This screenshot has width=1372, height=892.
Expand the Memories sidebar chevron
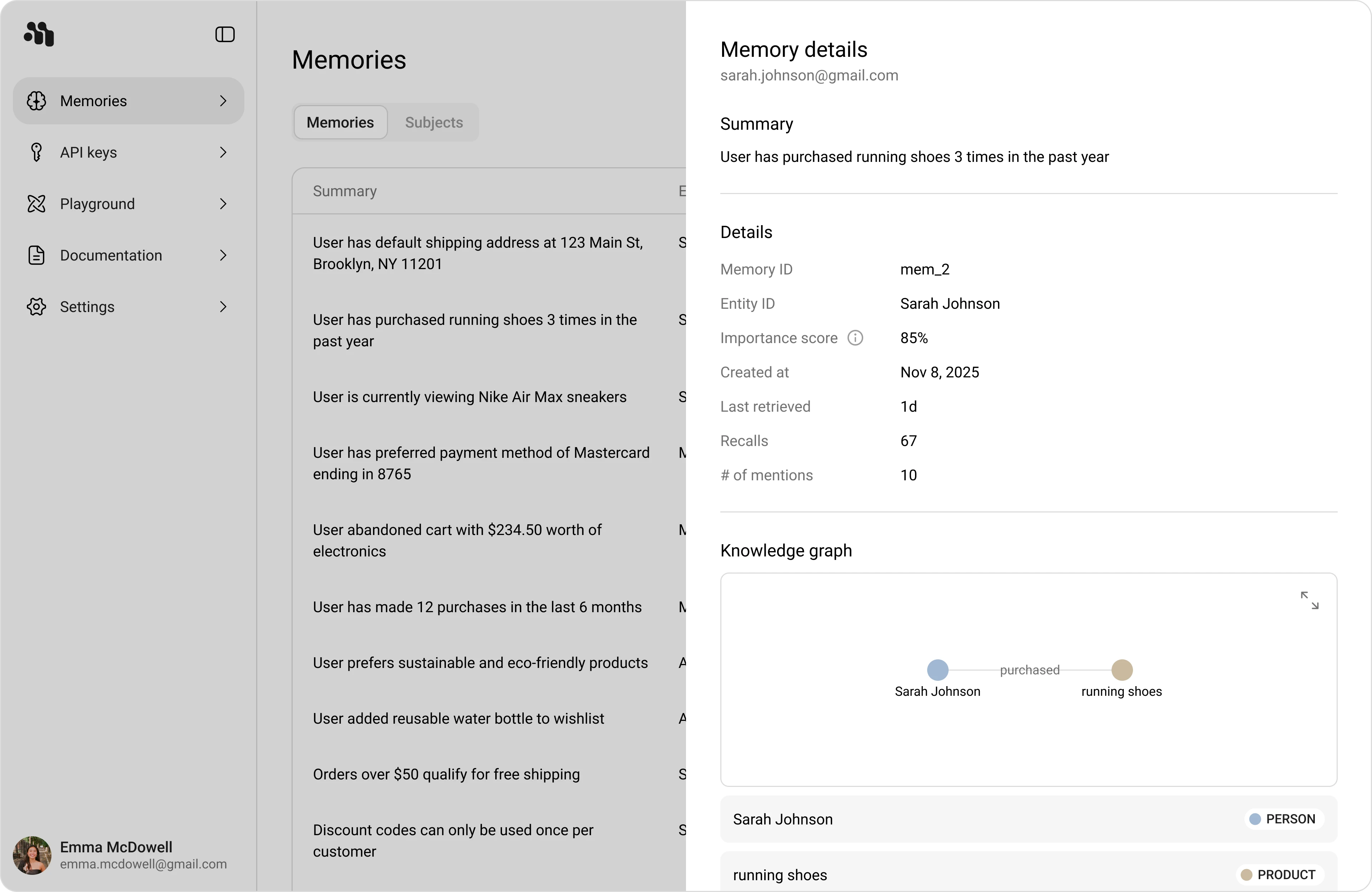pyautogui.click(x=223, y=101)
